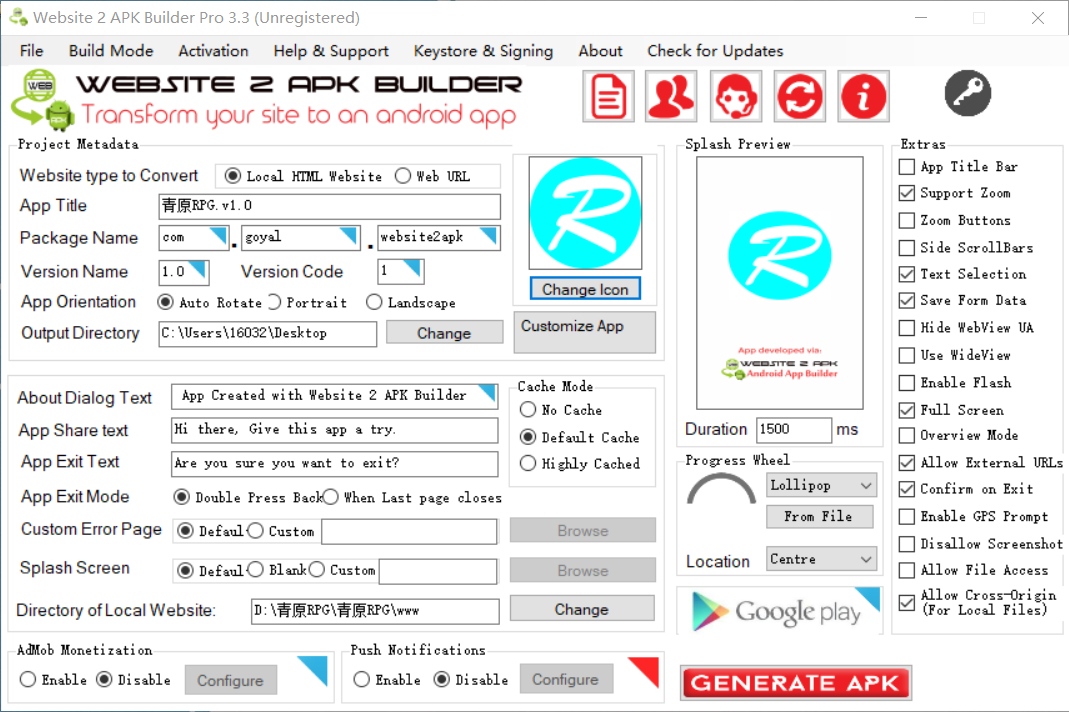Open the red info icon
The height and width of the screenshot is (712, 1069).
tap(863, 96)
